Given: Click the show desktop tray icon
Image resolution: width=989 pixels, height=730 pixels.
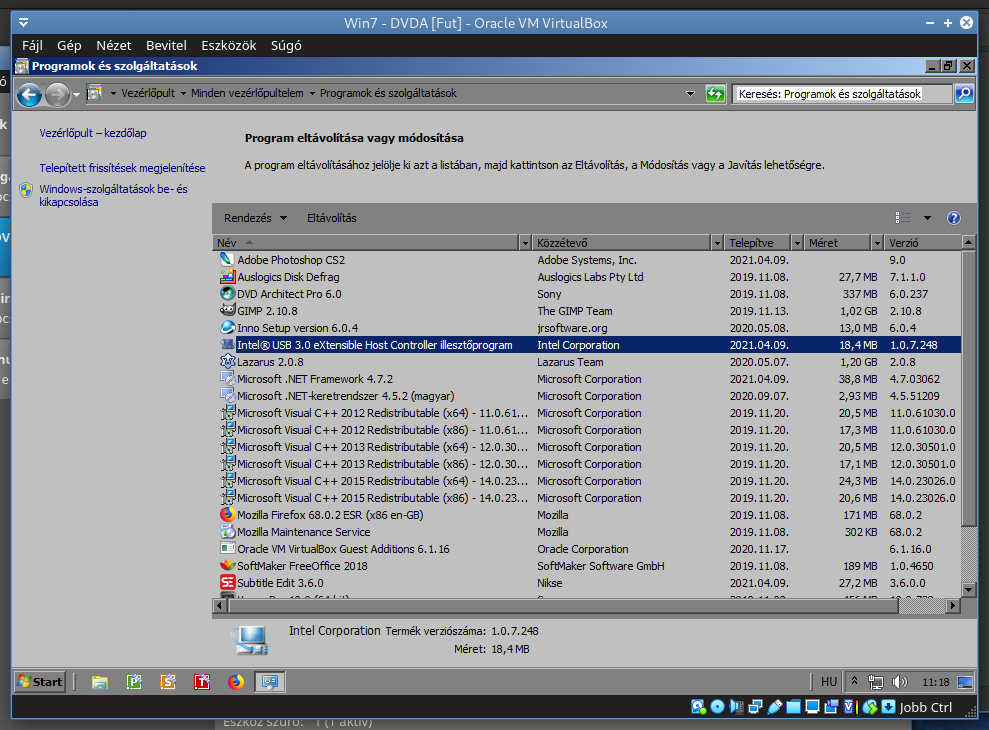Looking at the screenshot, I should click(x=964, y=682).
